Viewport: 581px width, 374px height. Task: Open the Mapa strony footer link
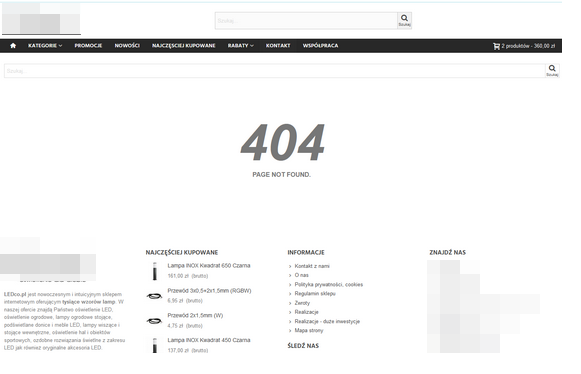(309, 330)
